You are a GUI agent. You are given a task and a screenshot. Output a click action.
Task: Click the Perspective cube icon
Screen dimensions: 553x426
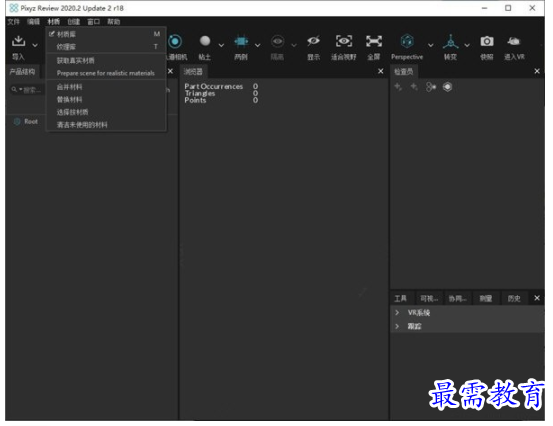tap(407, 41)
